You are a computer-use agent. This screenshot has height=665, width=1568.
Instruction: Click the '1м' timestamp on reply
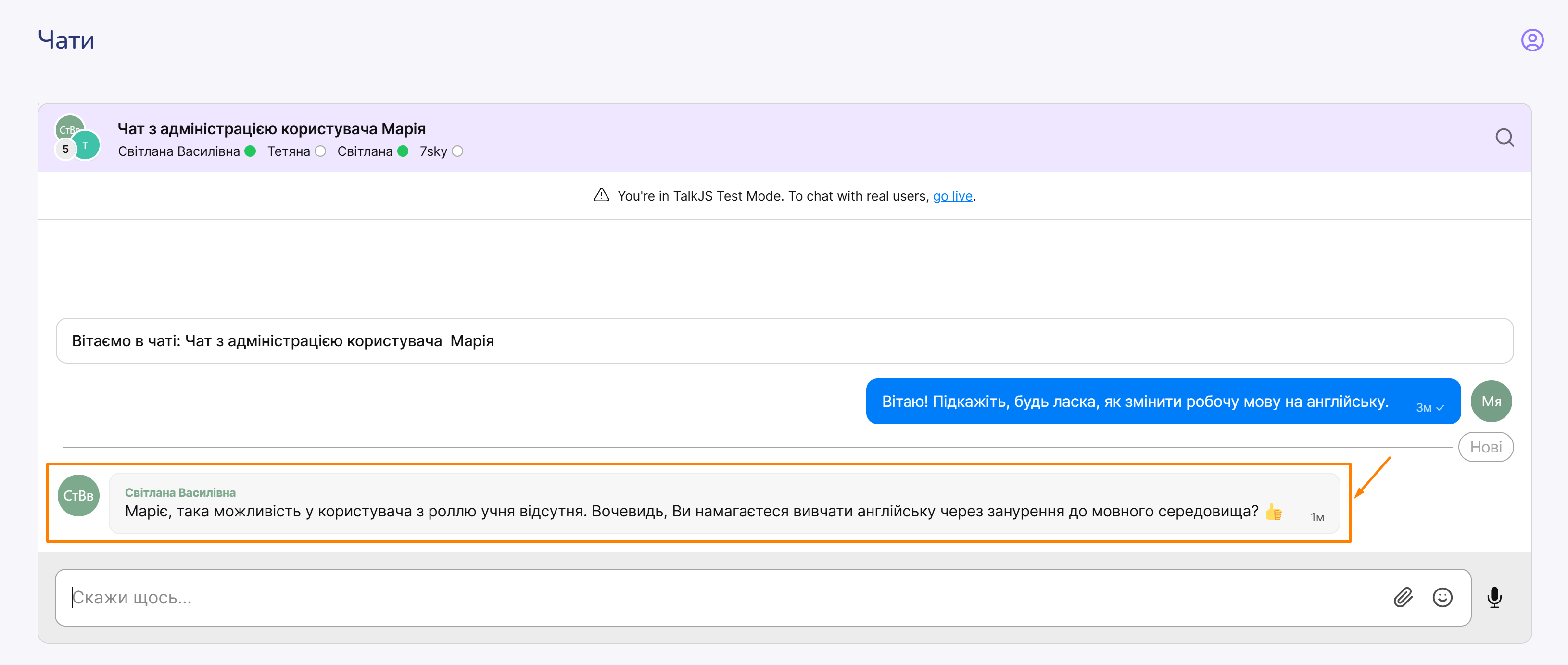click(1316, 517)
